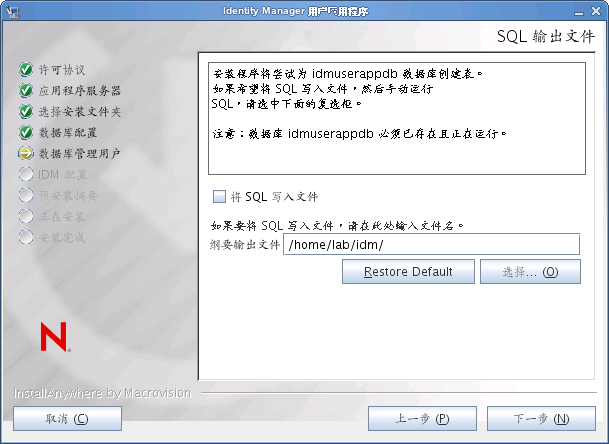Click the 选择... (O) browse button
Image resolution: width=609 pixels, height=444 pixels.
pyautogui.click(x=530, y=272)
